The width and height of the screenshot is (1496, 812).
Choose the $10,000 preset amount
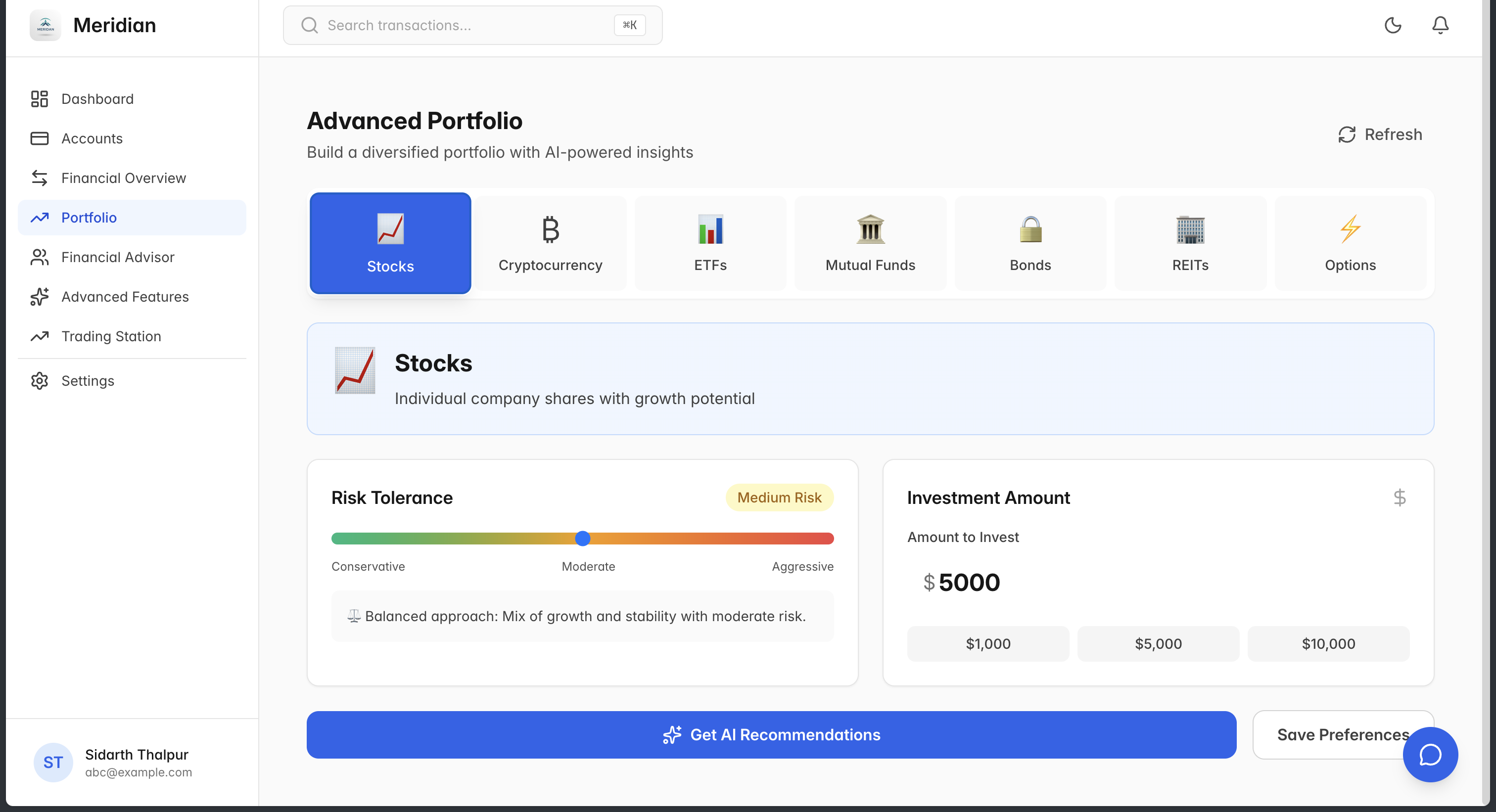pyautogui.click(x=1328, y=643)
